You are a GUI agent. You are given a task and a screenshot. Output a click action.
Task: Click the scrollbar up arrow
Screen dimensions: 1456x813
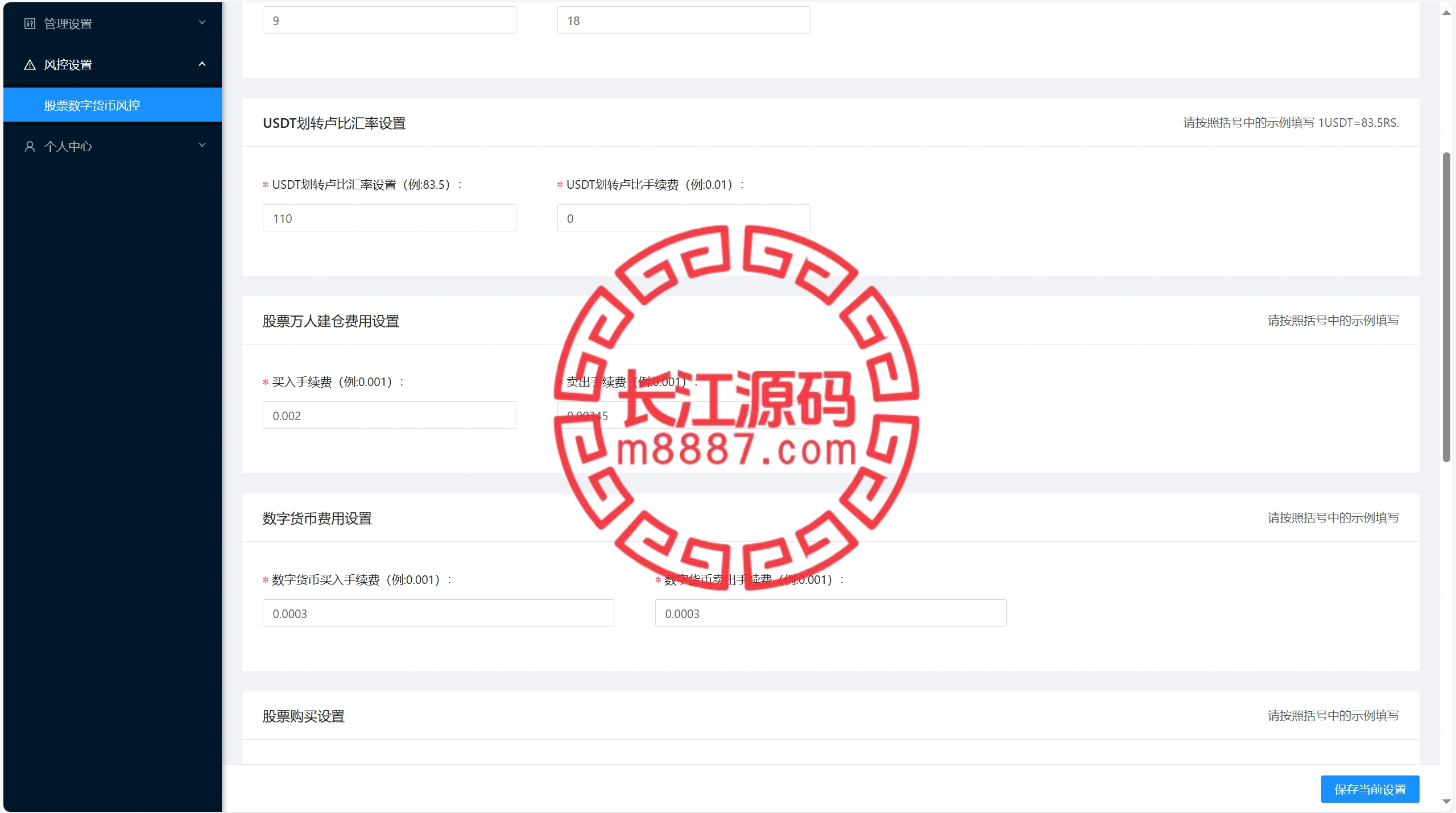pos(1446,13)
